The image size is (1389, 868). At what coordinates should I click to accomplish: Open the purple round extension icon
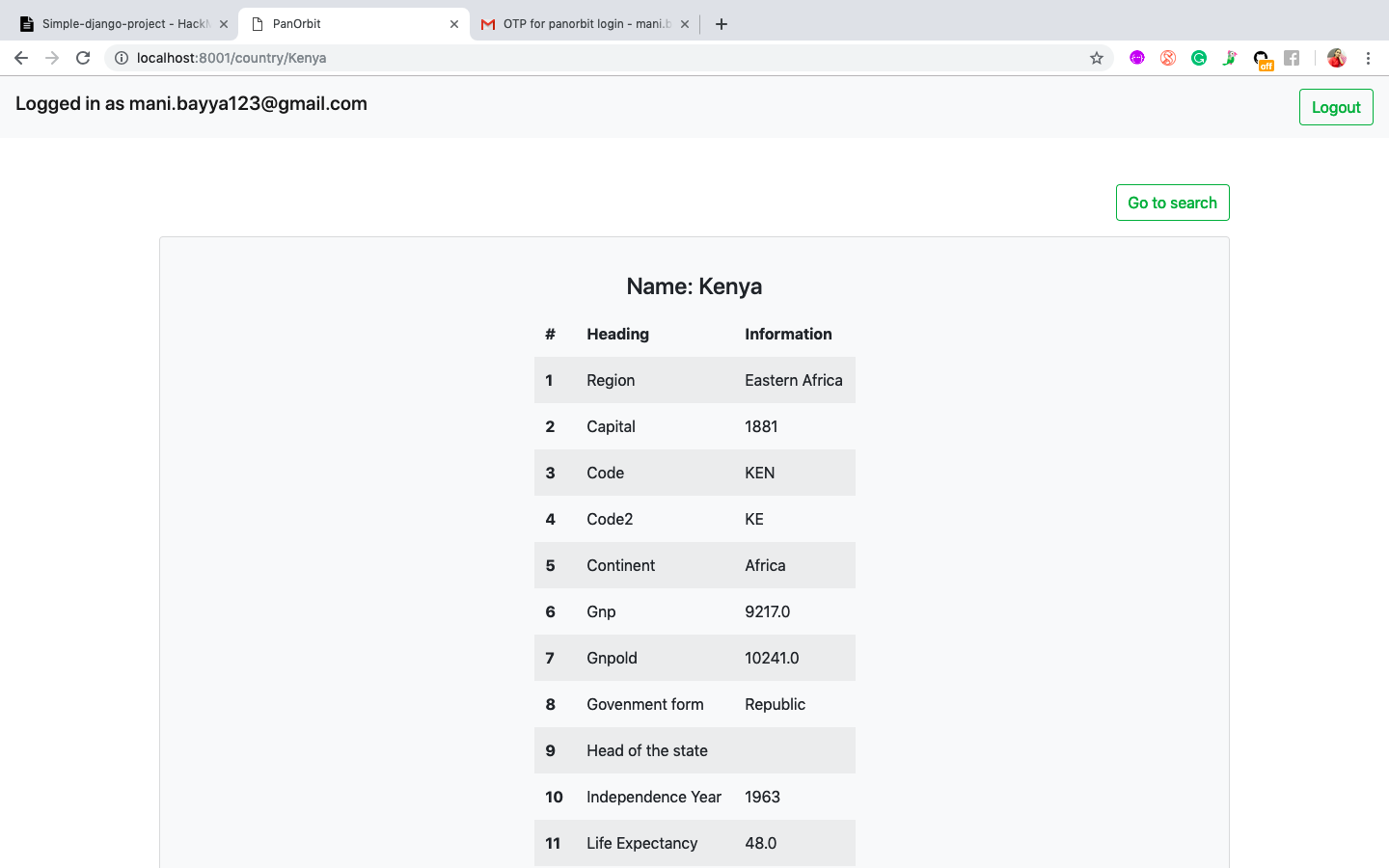pos(1137,58)
